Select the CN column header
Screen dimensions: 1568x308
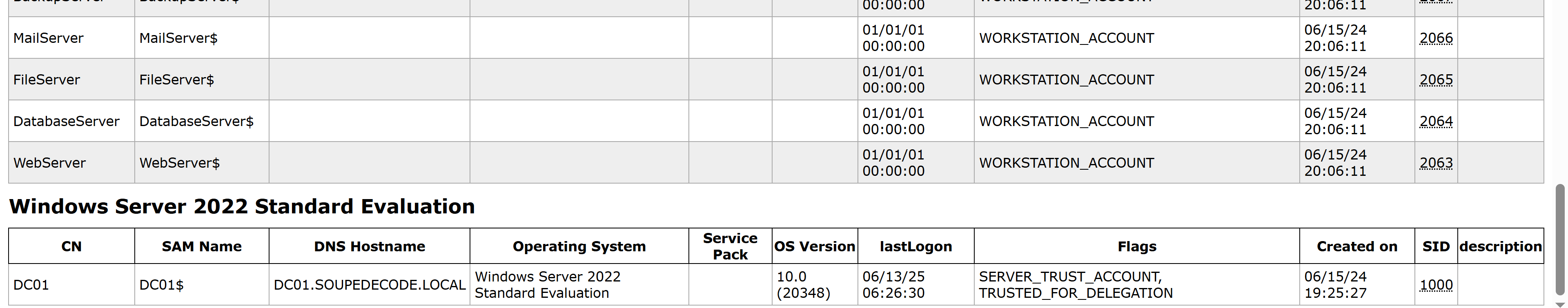(x=72, y=246)
